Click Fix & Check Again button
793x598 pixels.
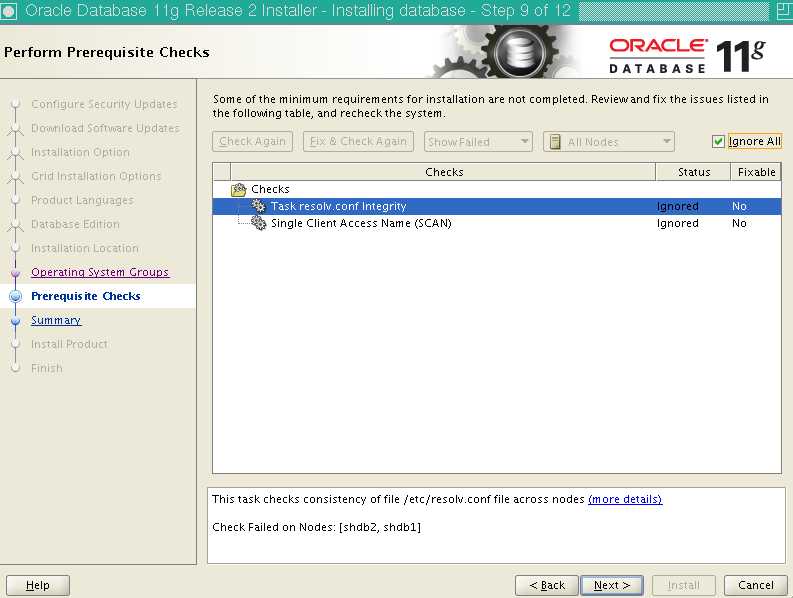(358, 142)
